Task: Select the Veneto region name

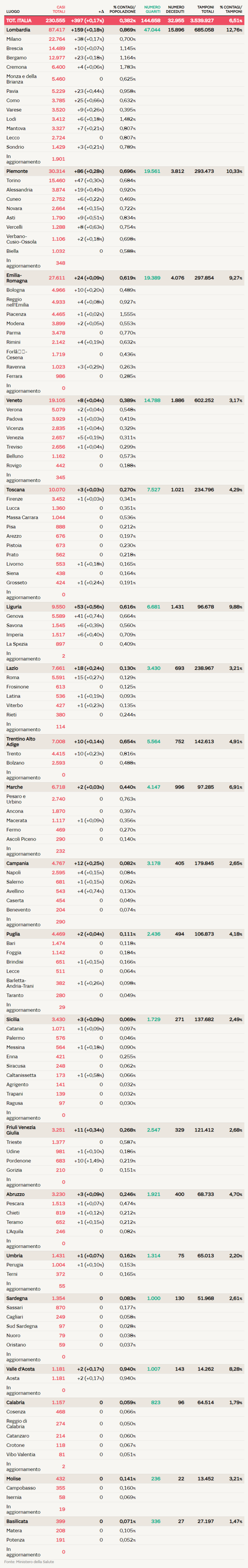Action: [x=14, y=401]
